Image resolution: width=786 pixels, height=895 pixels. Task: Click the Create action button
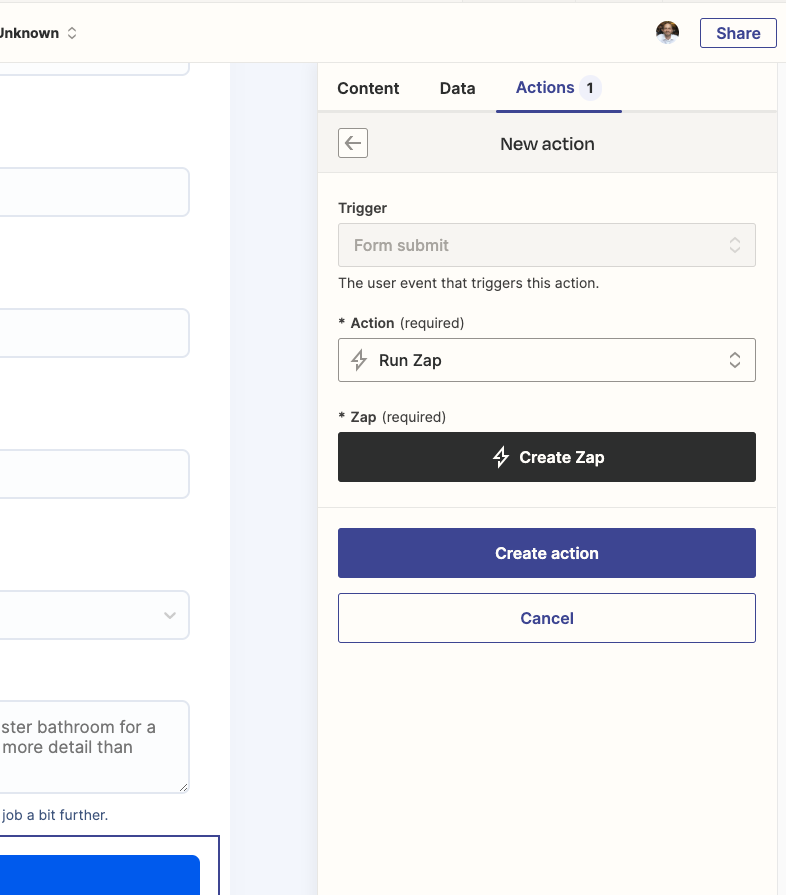547,553
